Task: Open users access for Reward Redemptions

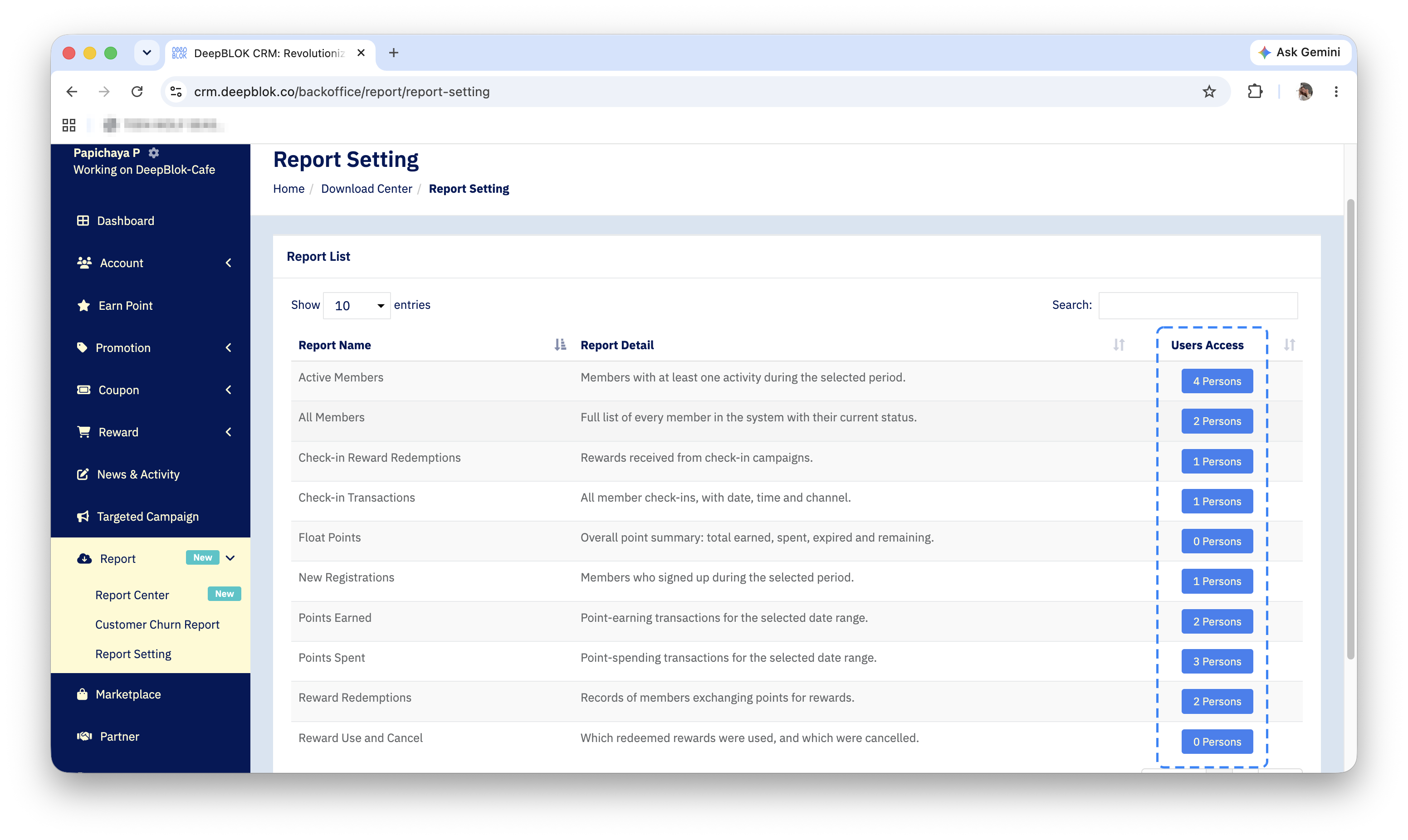Action: tap(1217, 701)
